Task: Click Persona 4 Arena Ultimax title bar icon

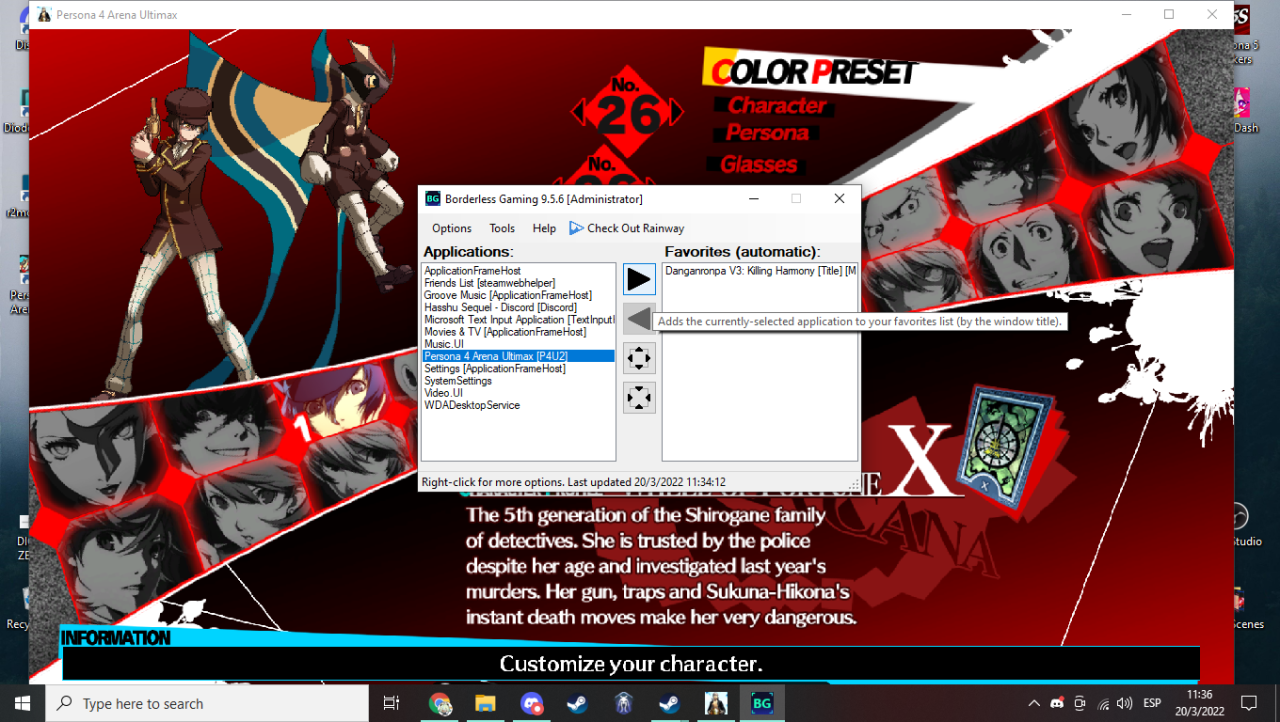Action: pyautogui.click(x=44, y=15)
